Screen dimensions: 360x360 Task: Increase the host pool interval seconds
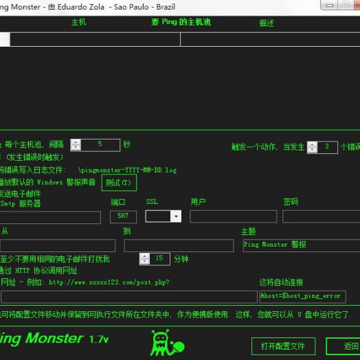[x=76, y=142]
